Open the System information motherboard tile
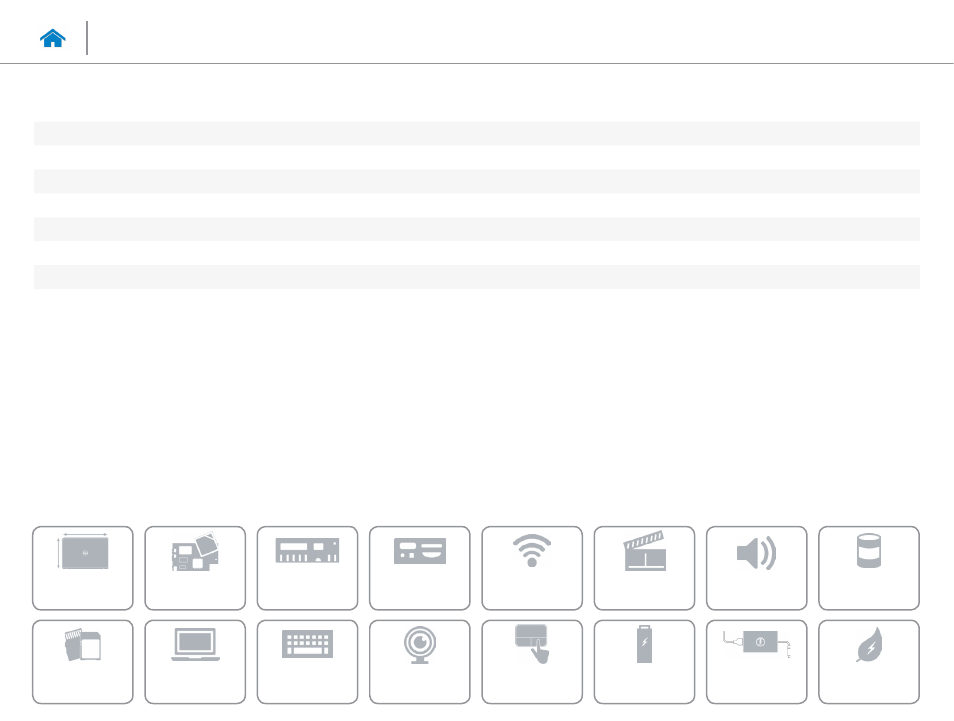The width and height of the screenshot is (954, 721). pyautogui.click(x=195, y=567)
